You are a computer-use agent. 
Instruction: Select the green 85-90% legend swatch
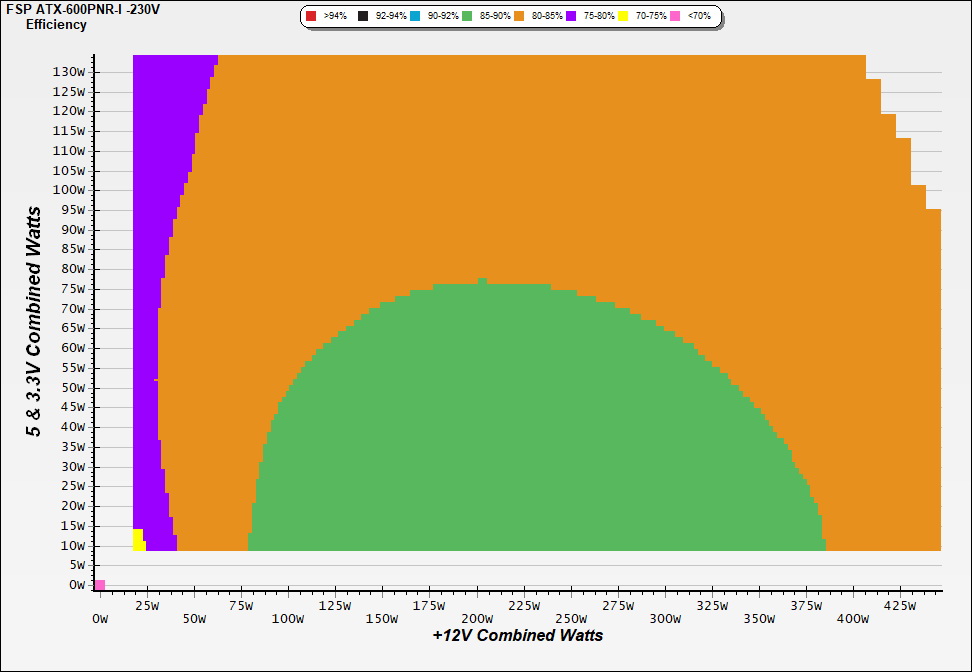[x=467, y=17]
